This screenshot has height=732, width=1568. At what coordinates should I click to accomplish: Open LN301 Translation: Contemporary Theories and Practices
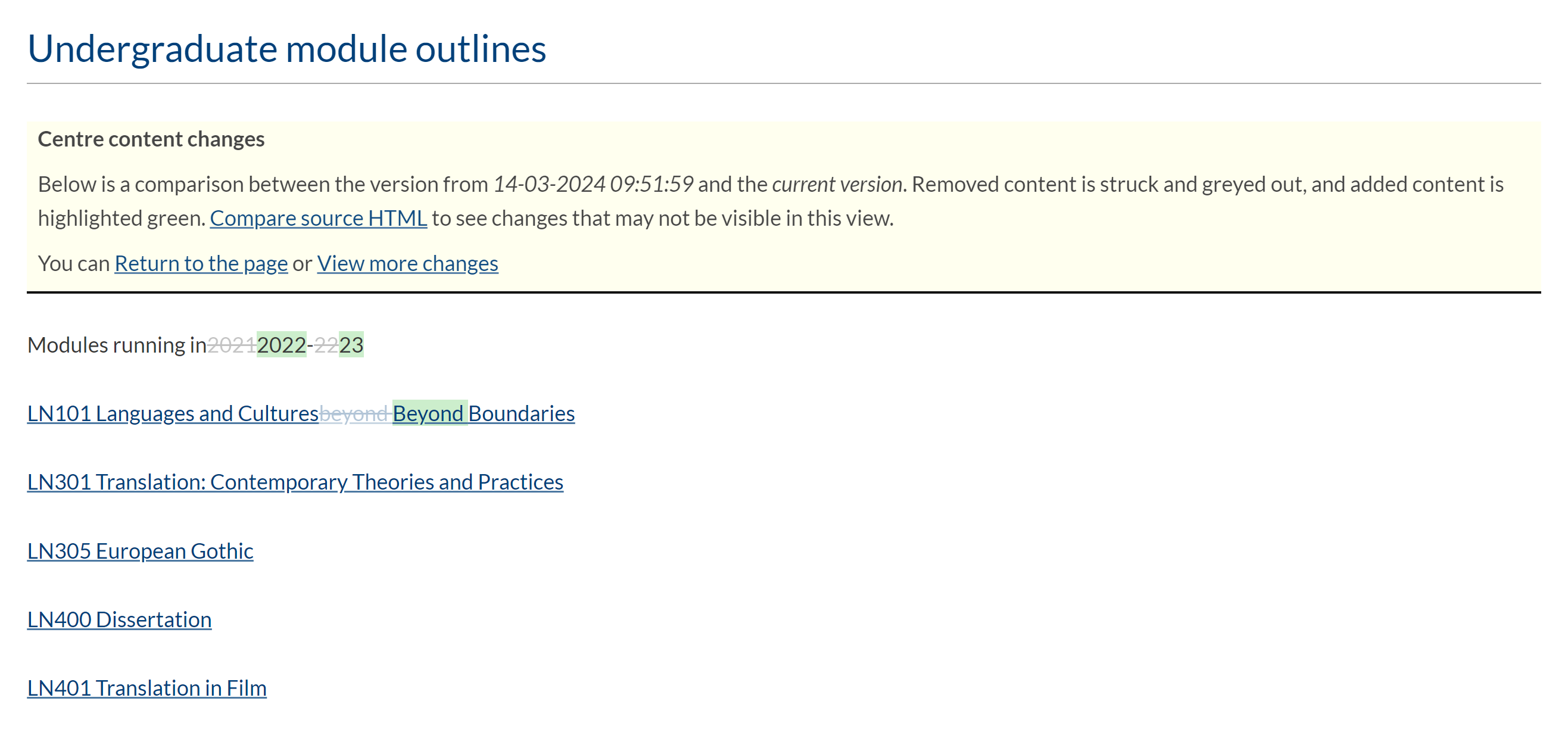pyautogui.click(x=295, y=482)
